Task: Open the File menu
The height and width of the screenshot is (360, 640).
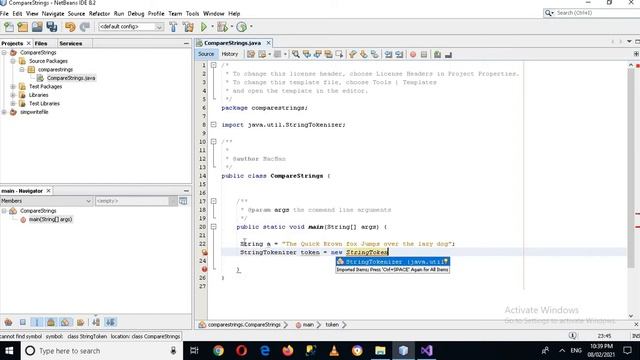Action: tap(4, 13)
